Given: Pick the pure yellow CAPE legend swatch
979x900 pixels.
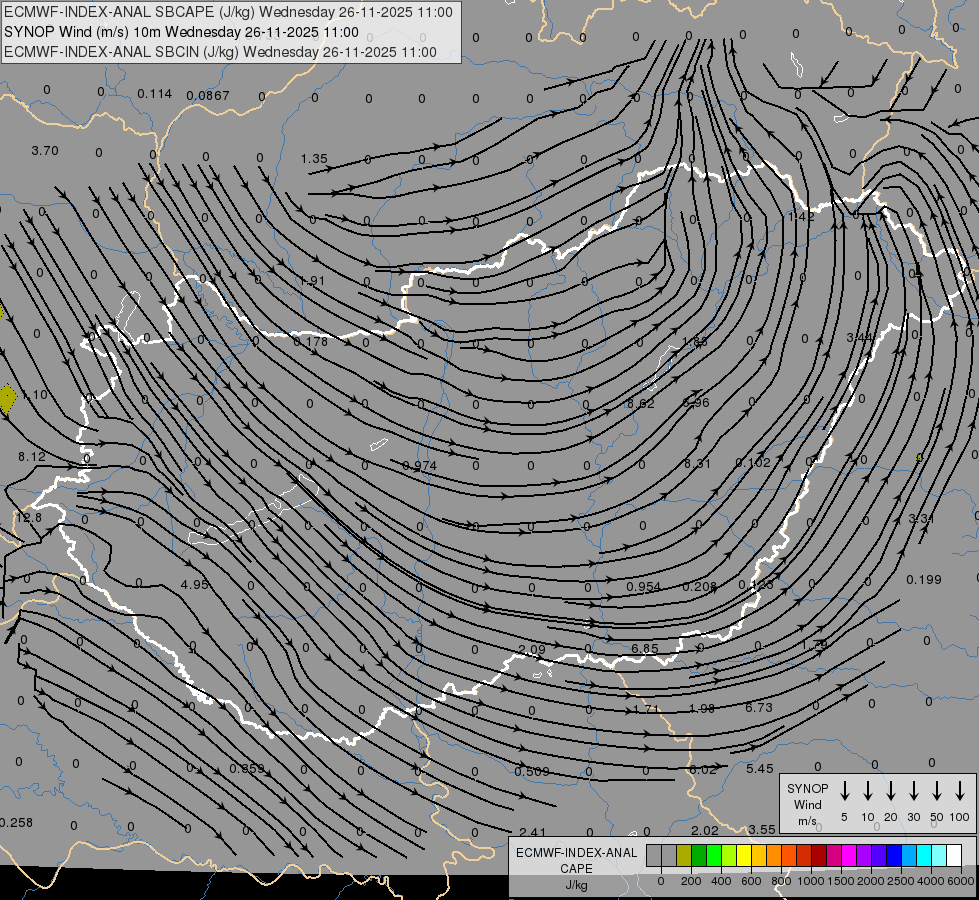Looking at the screenshot, I should [744, 855].
